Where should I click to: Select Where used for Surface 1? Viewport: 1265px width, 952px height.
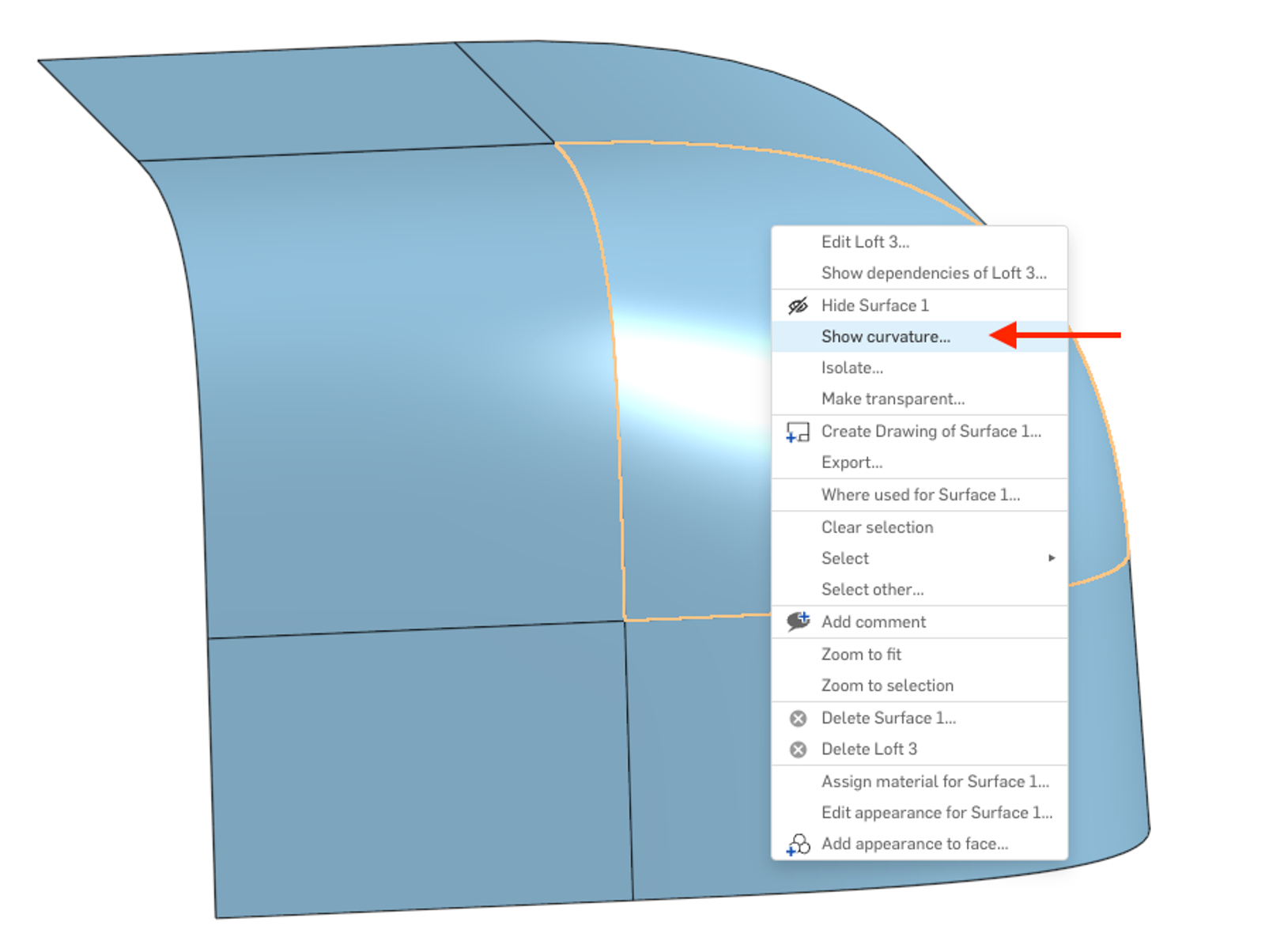pos(919,495)
